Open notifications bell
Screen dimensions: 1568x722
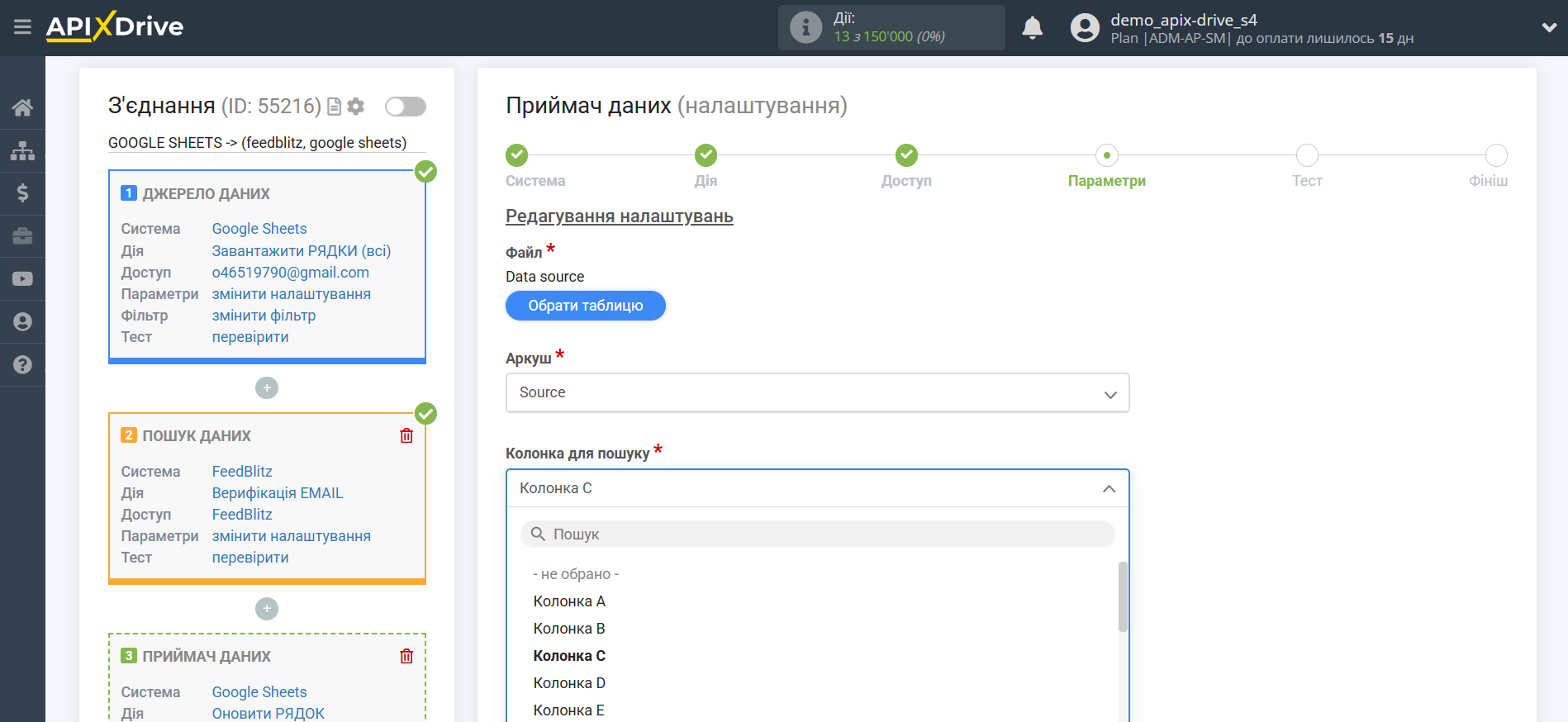1032,28
